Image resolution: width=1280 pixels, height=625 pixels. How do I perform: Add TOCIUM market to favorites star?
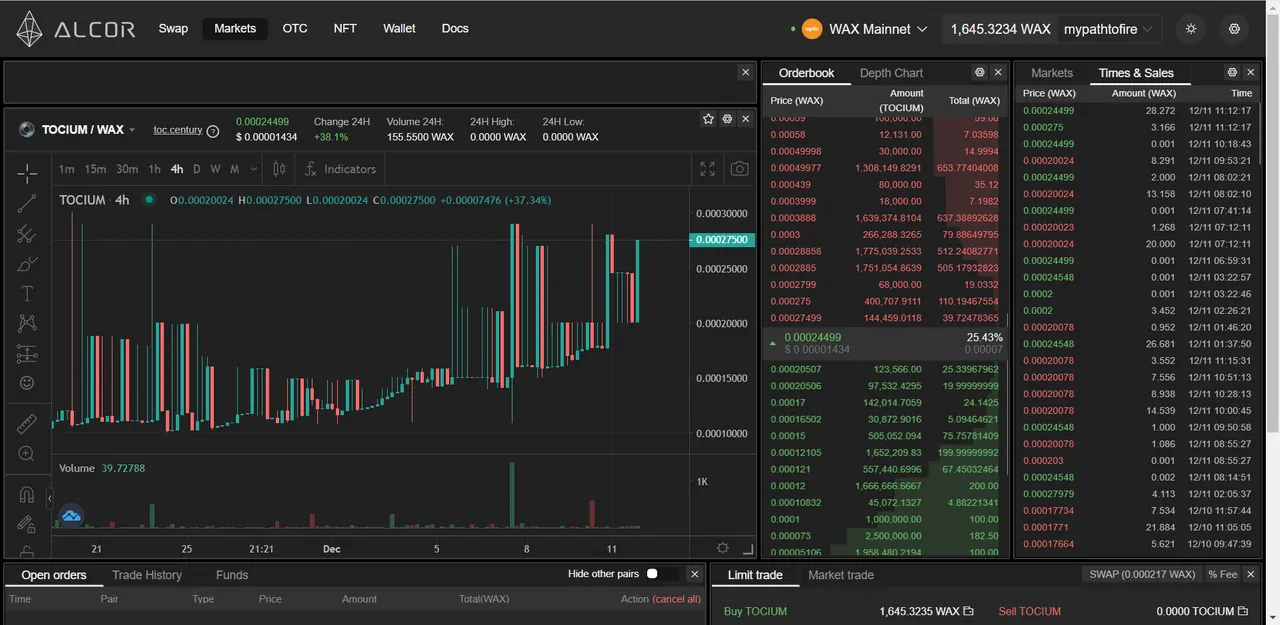pyautogui.click(x=708, y=119)
